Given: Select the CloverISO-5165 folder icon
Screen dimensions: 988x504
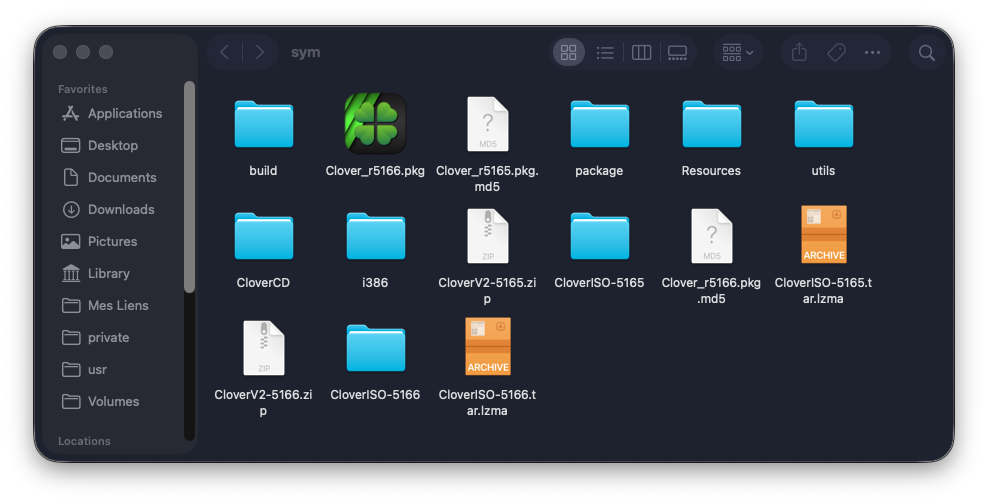Looking at the screenshot, I should [599, 236].
